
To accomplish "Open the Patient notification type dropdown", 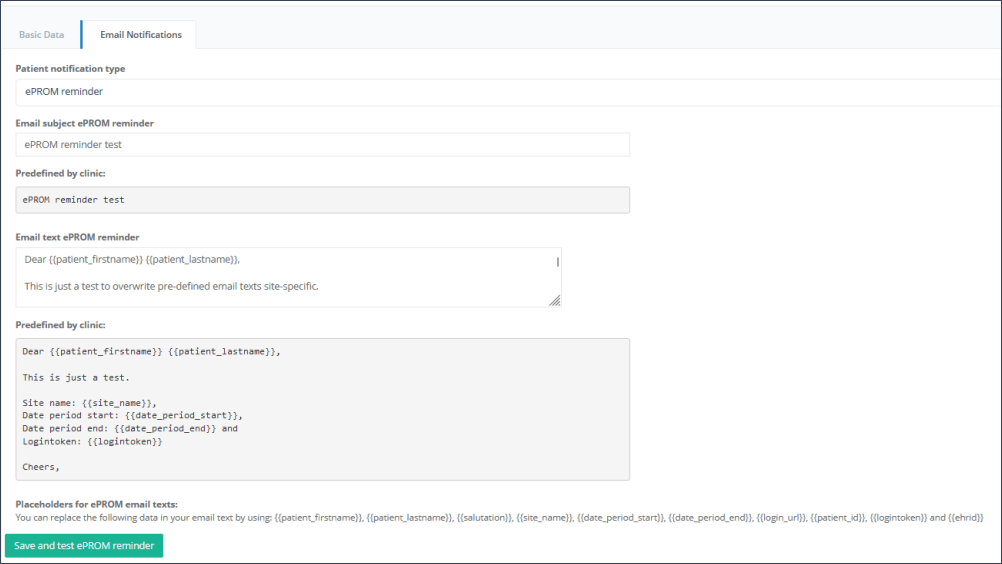I will point(500,92).
